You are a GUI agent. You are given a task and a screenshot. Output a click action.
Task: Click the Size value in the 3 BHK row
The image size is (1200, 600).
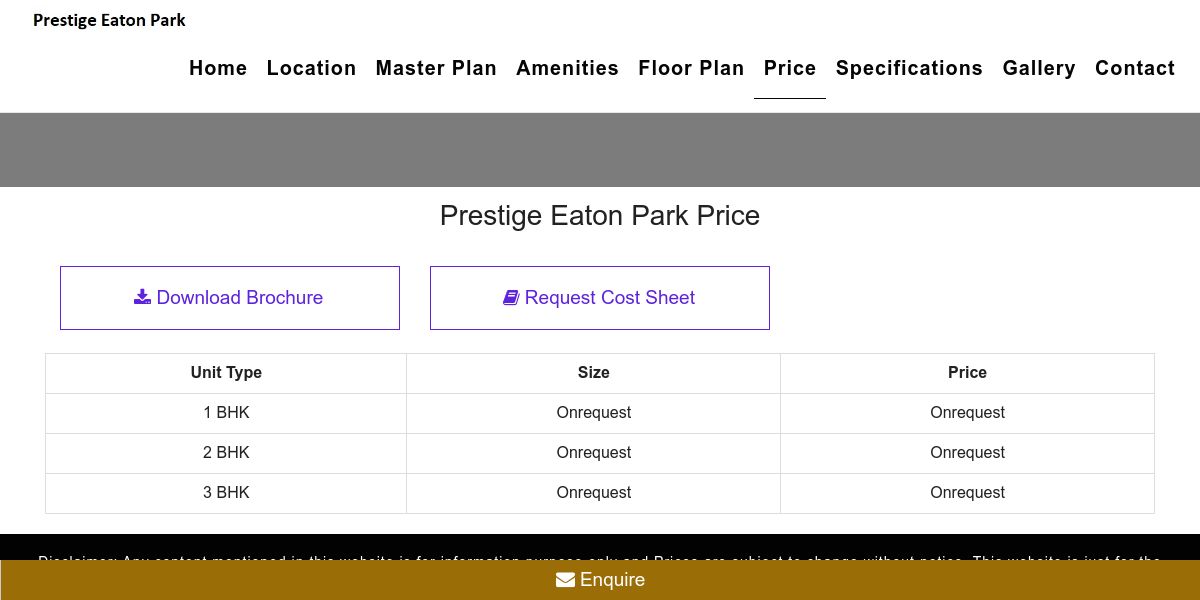click(x=593, y=493)
